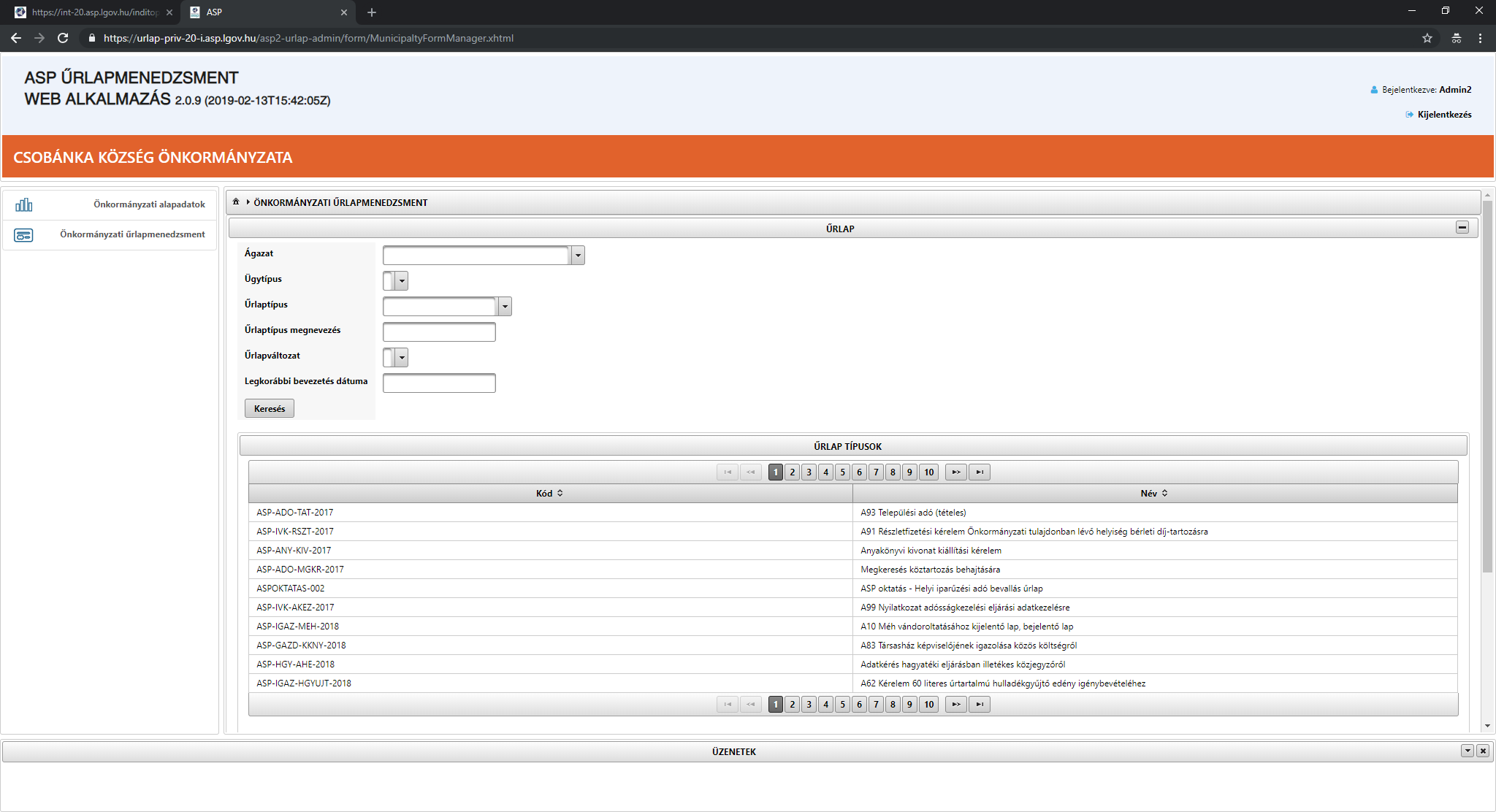This screenshot has height=812, width=1496.
Task: Go to page 2 in top paginator
Action: tap(792, 472)
